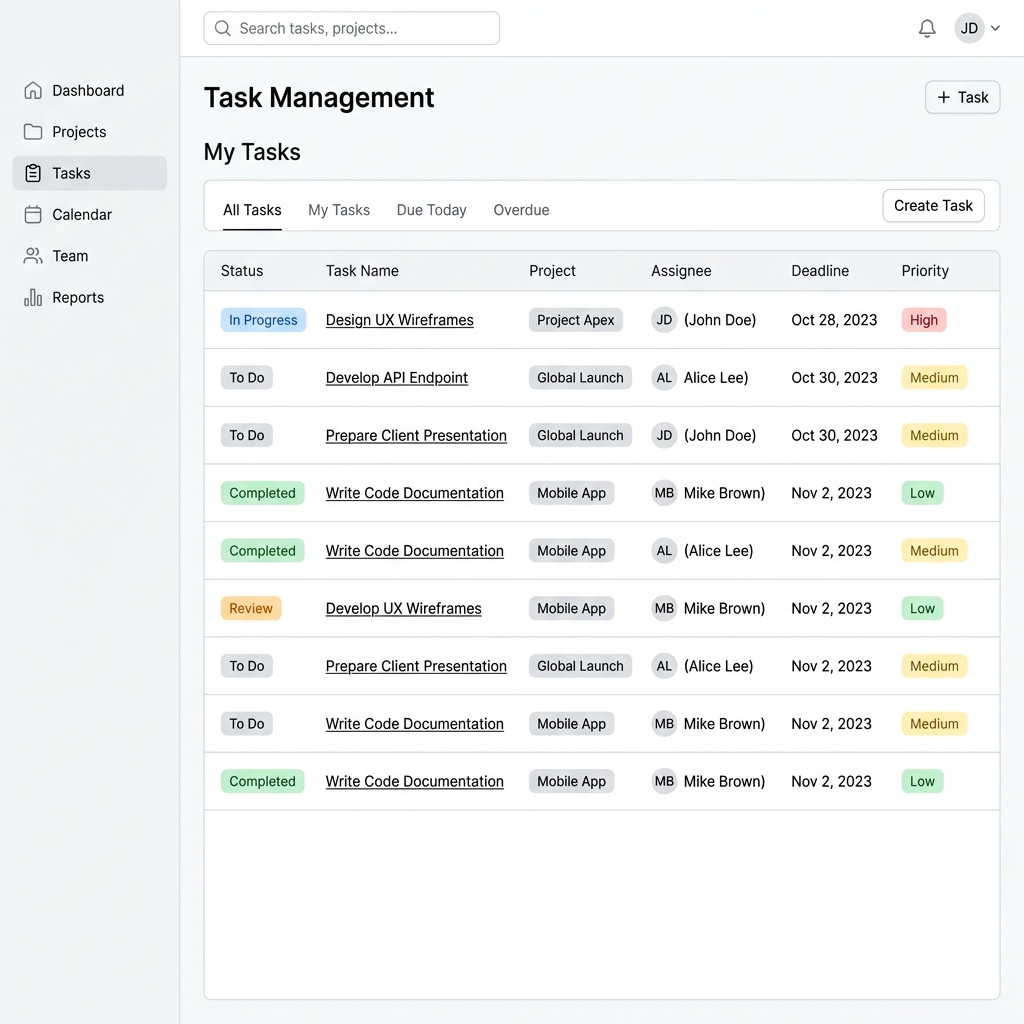The image size is (1024, 1024).
Task: Click AL avatar in Write Code Documentation row
Action: 664,551
